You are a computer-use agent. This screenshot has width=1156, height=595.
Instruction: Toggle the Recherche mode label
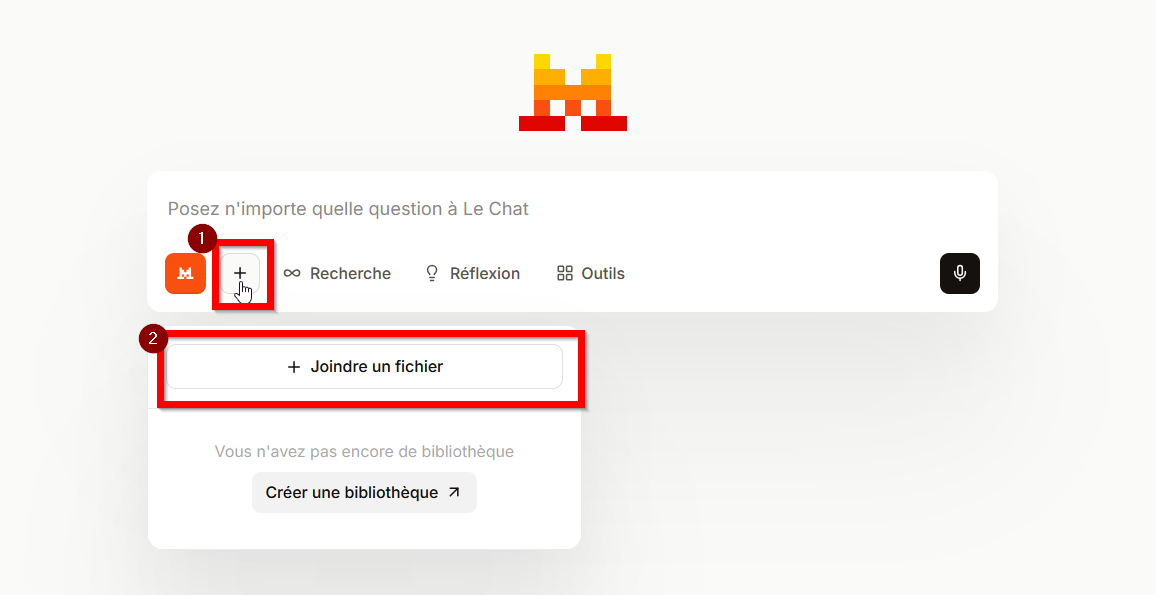tap(350, 273)
